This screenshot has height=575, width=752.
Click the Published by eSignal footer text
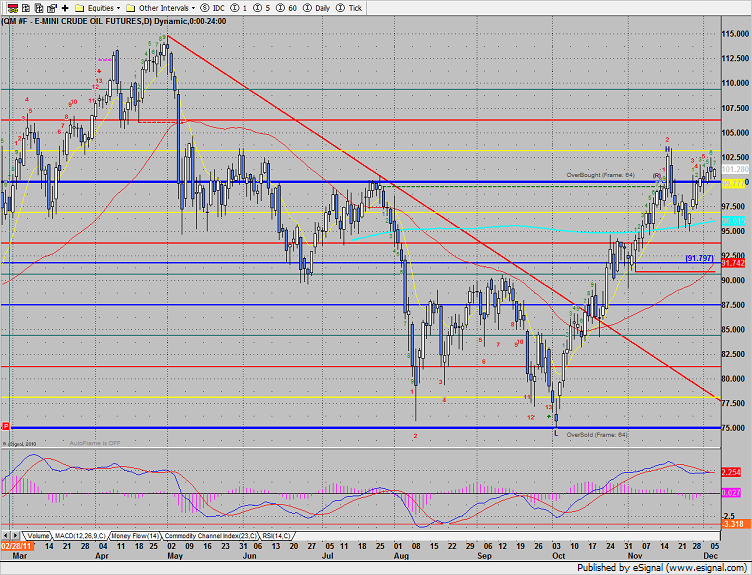point(662,568)
